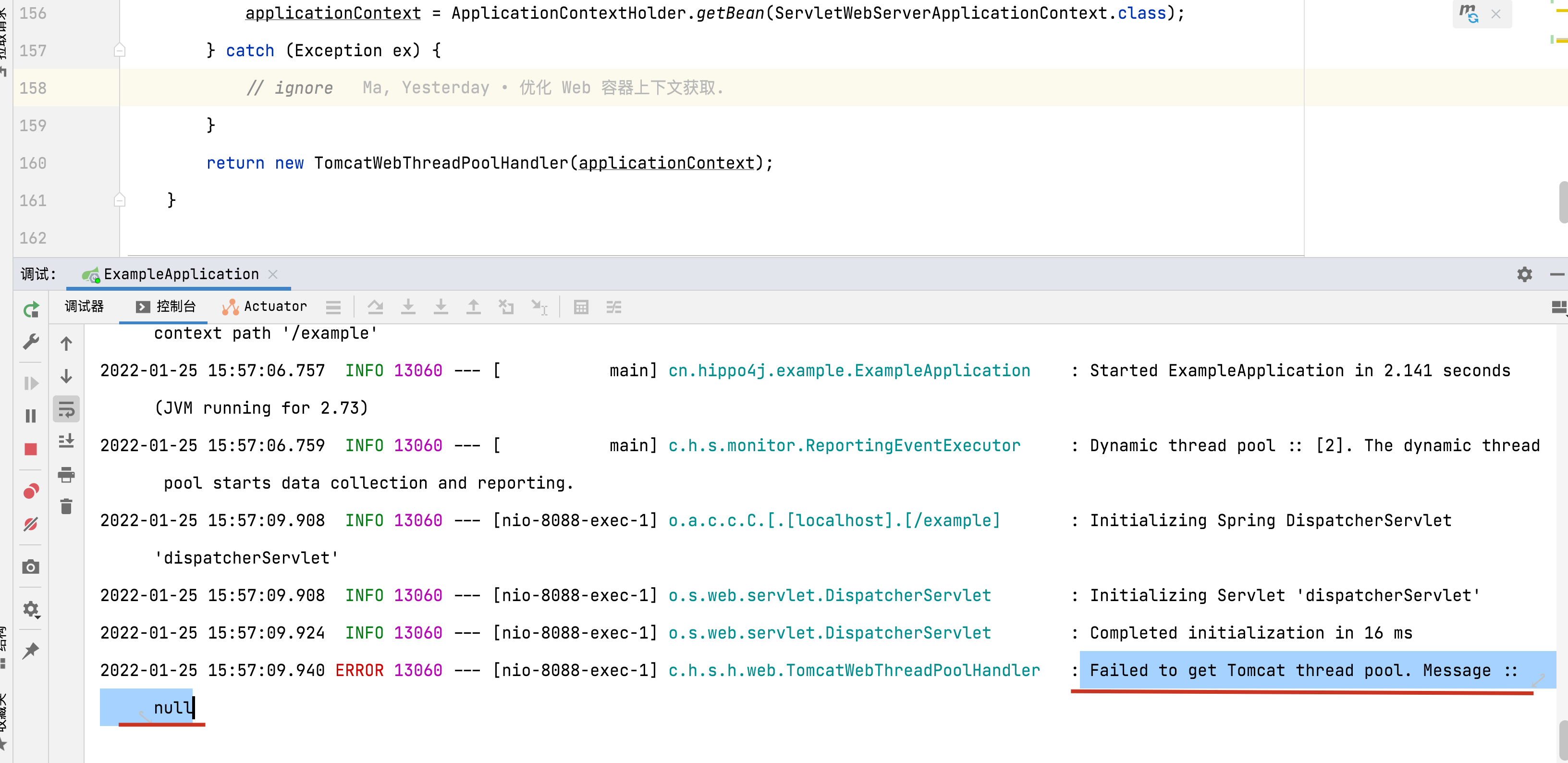
Task: Open cn.hippo4j.example.ExampleApplication from the log
Action: [848, 370]
